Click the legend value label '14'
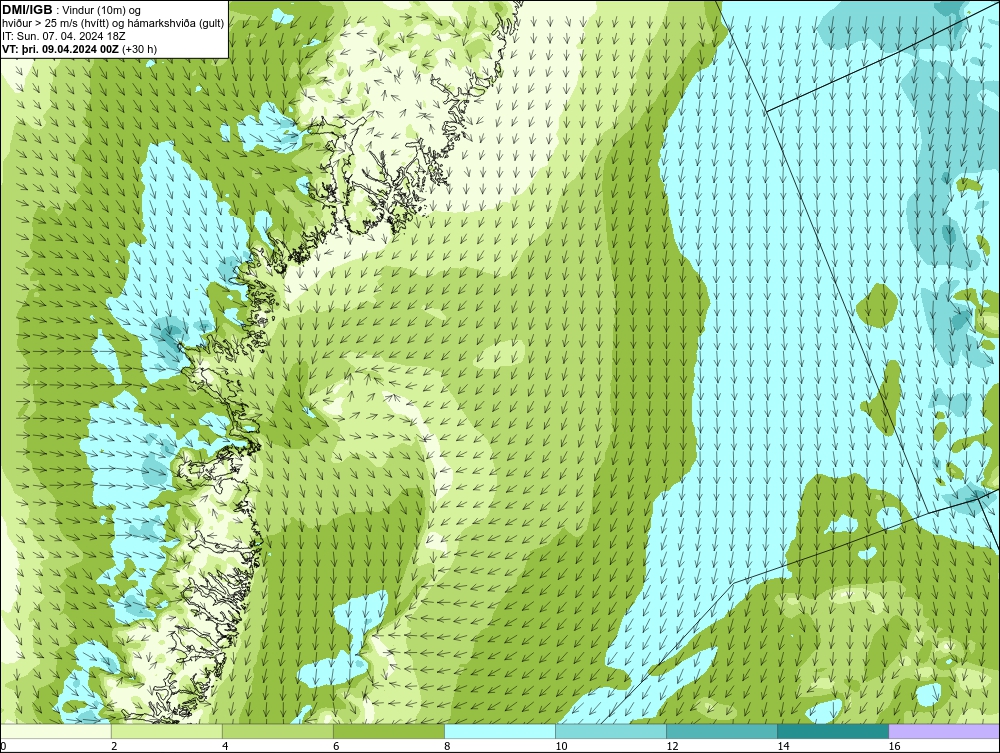This screenshot has height=753, width=1000. (x=783, y=746)
